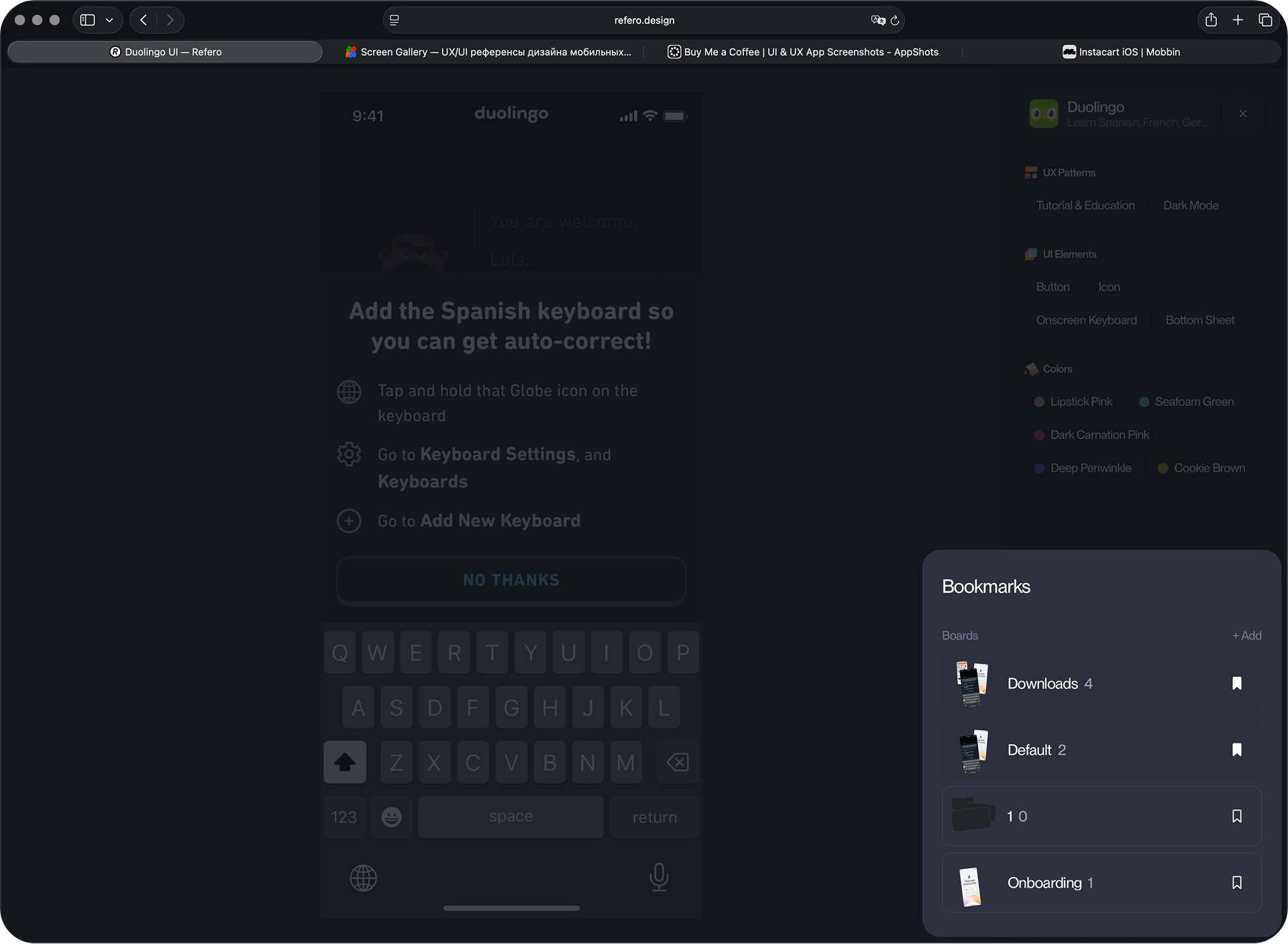Select the Button element tag

pos(1053,286)
